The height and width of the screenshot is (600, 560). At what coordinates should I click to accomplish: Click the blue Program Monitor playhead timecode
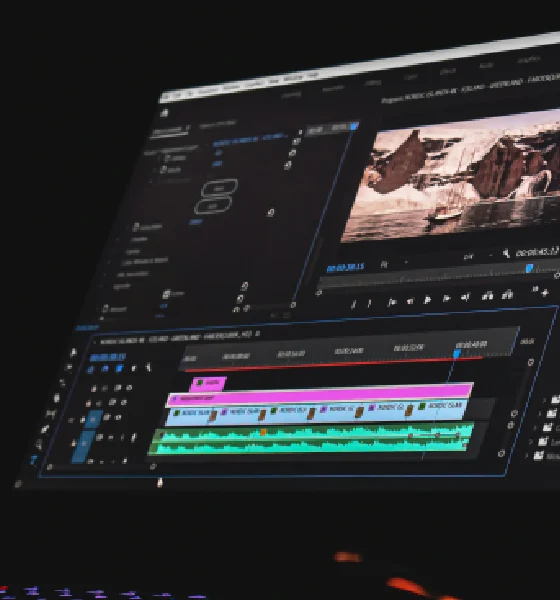(x=345, y=267)
